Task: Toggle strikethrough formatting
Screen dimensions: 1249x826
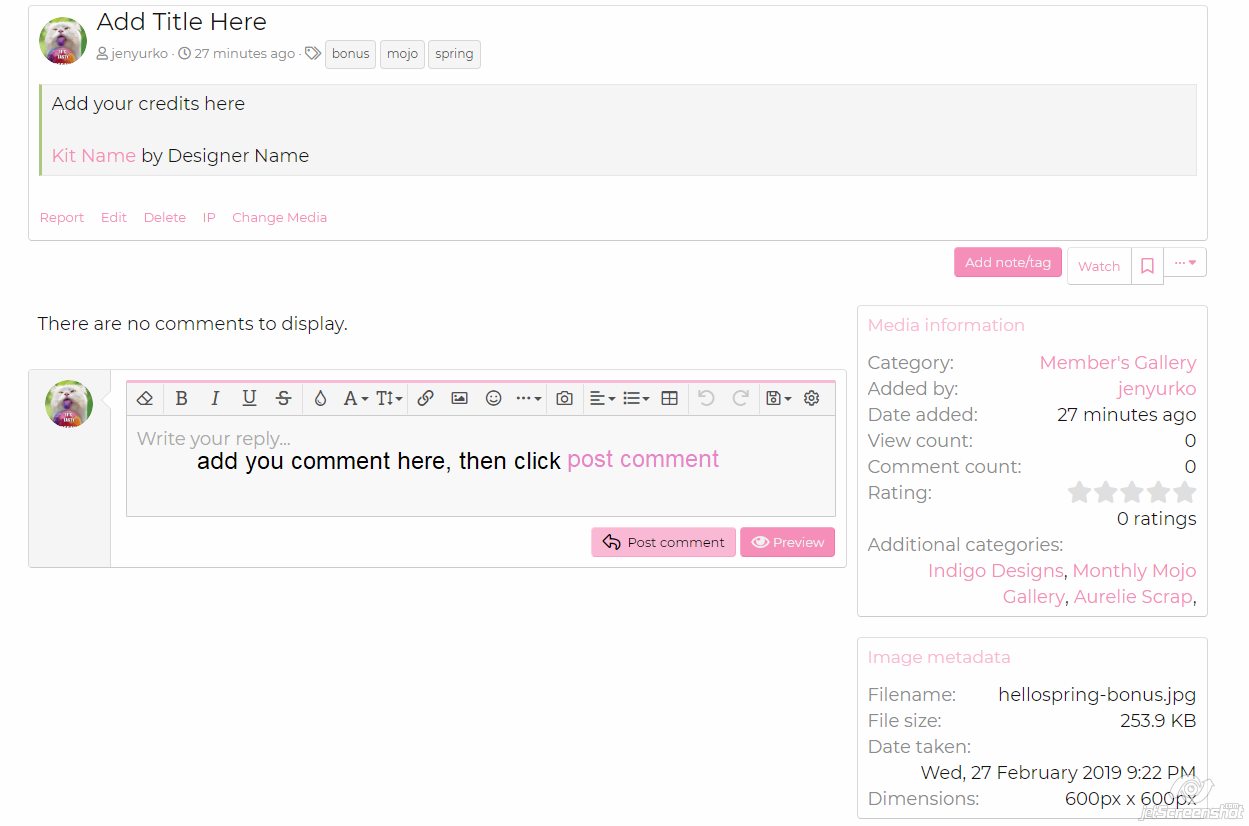Action: (284, 398)
